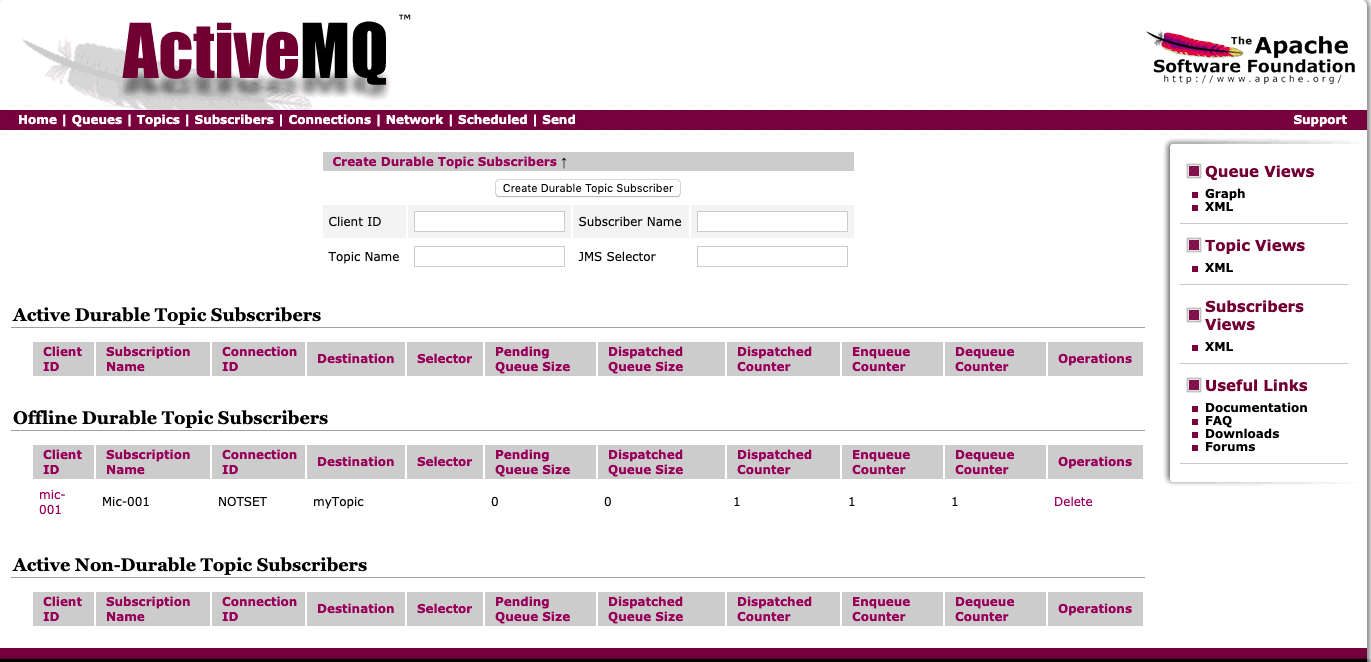The height and width of the screenshot is (662, 1371).
Task: Collapse Create Durable Topic Subscribers section
Action: pyautogui.click(x=450, y=161)
